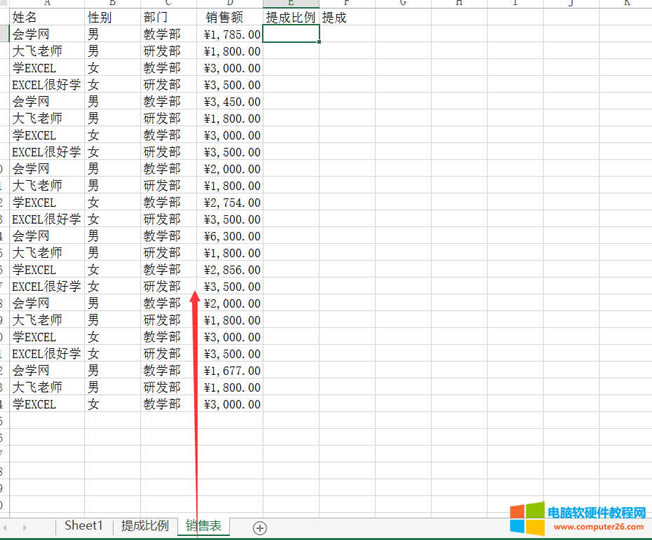Click the sheet scroll left arrow
Viewport: 652px width, 540px height.
pyautogui.click(x=5, y=527)
